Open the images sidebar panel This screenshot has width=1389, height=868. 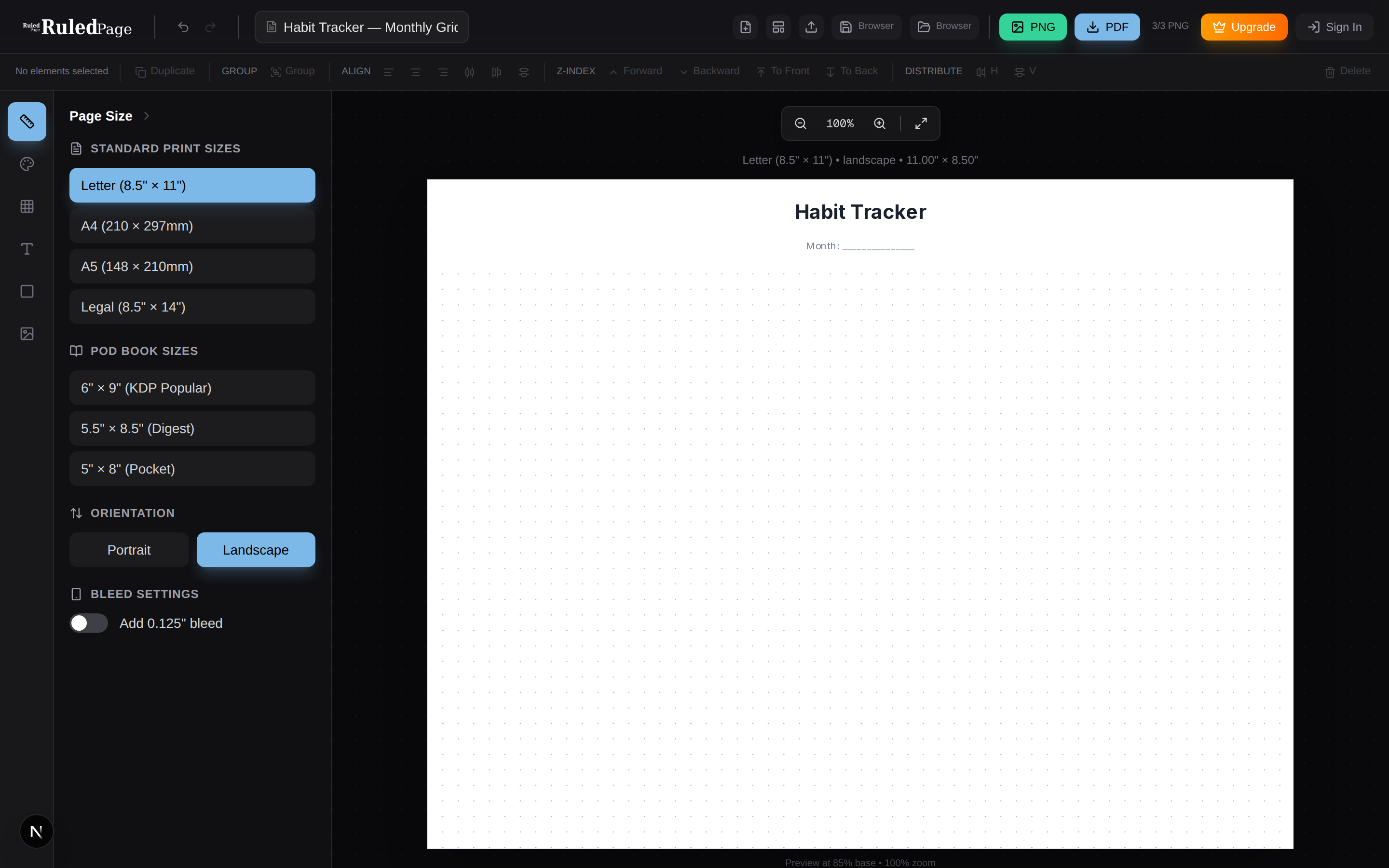coord(27,334)
